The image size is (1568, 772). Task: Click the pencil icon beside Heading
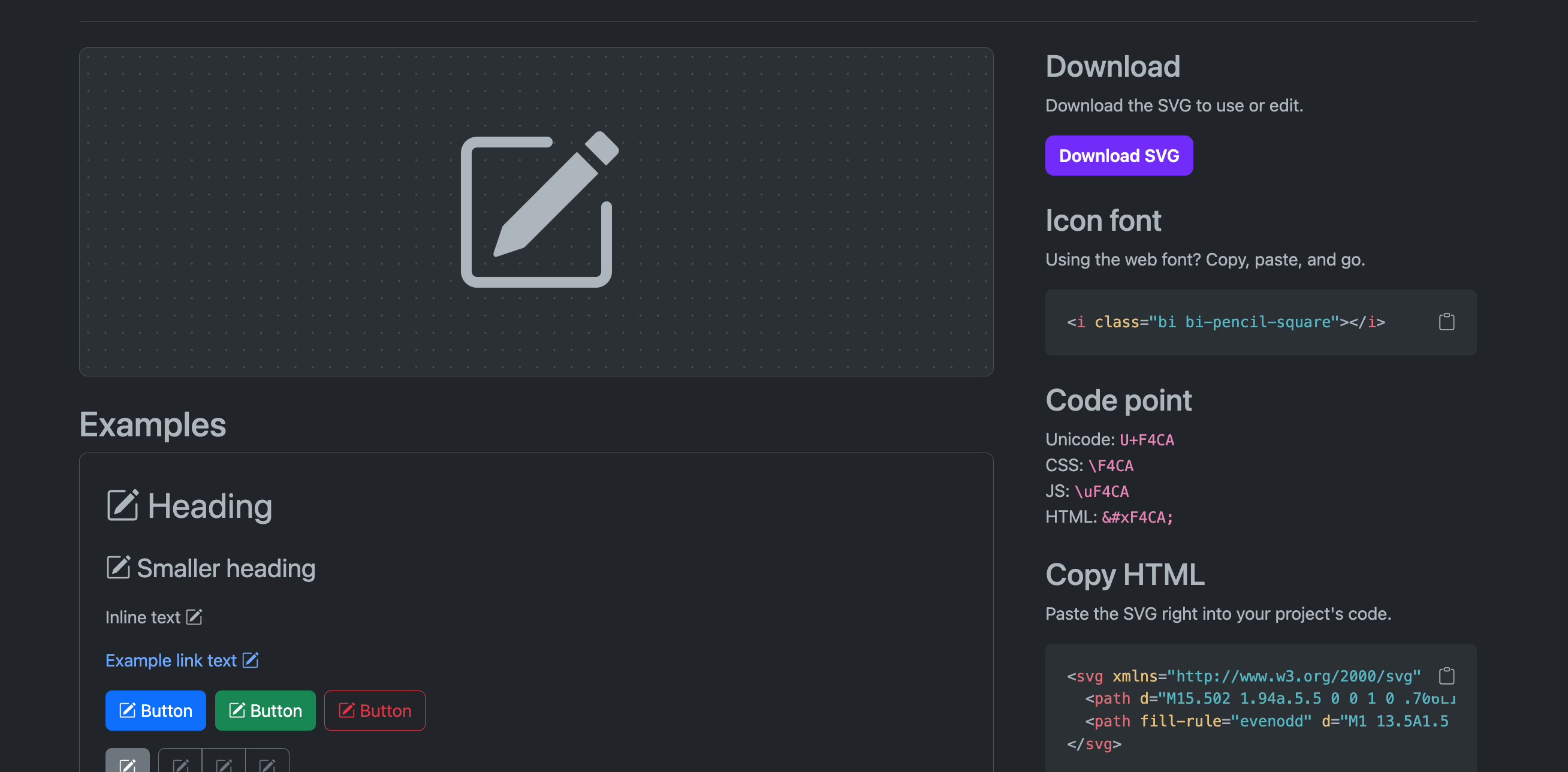[122, 505]
